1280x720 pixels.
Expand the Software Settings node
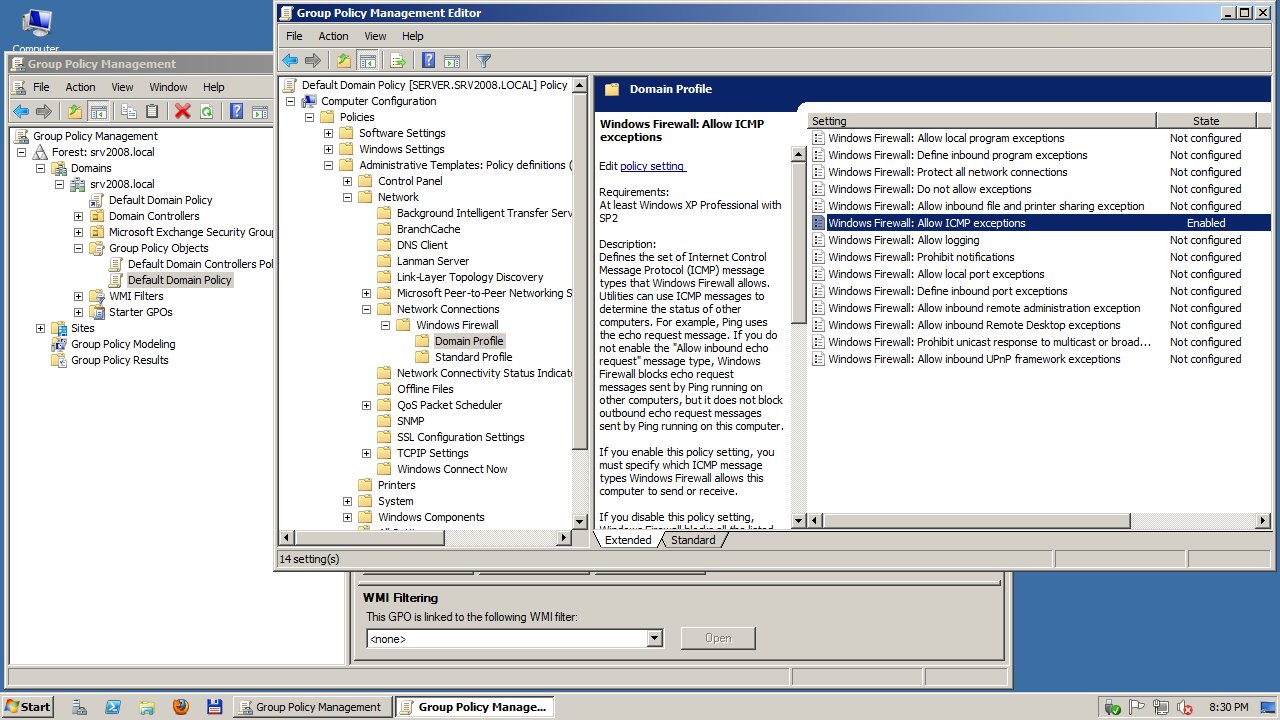click(x=329, y=133)
